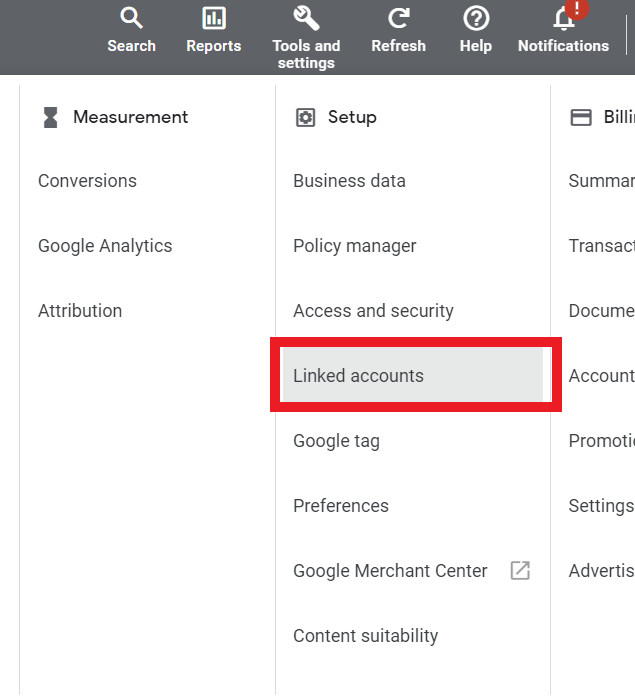Open the Notifications bell icon
Screen dimensions: 635x699
tap(564, 19)
